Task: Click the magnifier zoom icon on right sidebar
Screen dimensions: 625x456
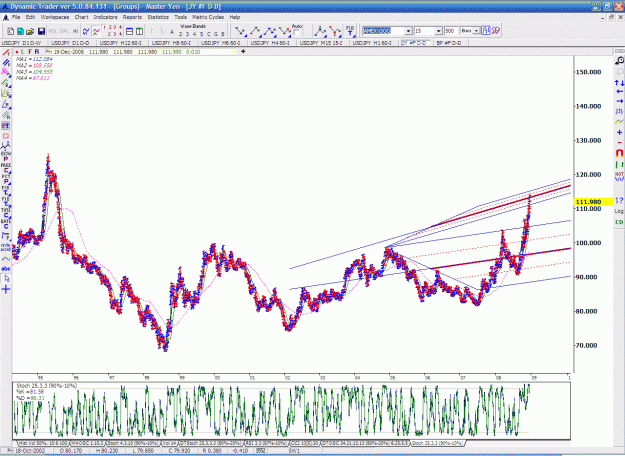Action: tap(619, 61)
